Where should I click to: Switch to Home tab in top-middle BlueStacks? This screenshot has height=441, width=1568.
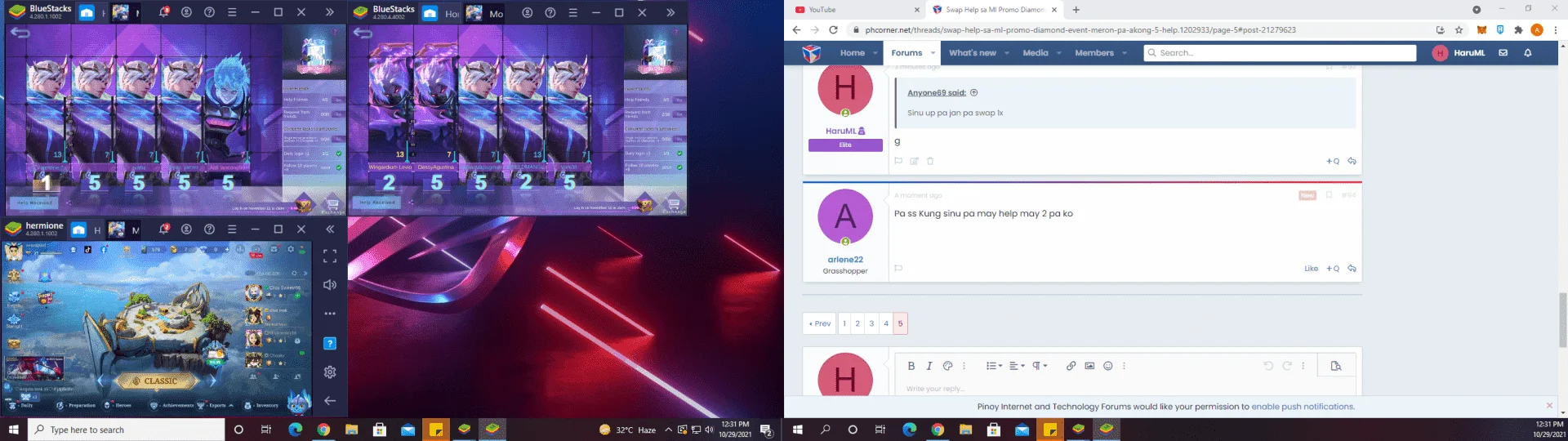438,13
